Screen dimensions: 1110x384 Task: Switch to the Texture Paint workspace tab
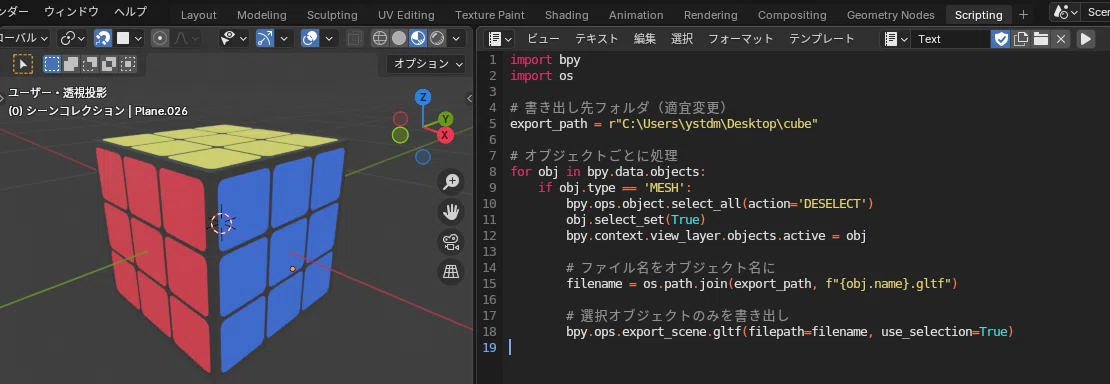pos(490,15)
